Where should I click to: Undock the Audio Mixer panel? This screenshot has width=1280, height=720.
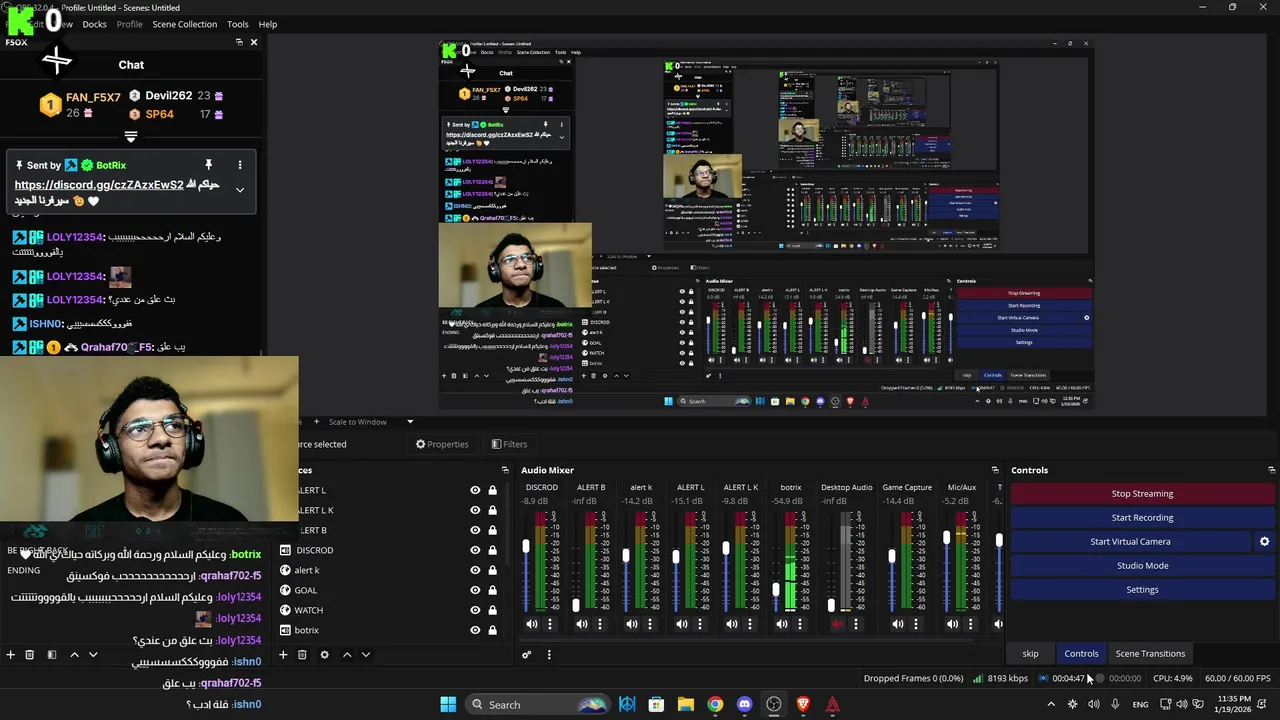point(995,470)
